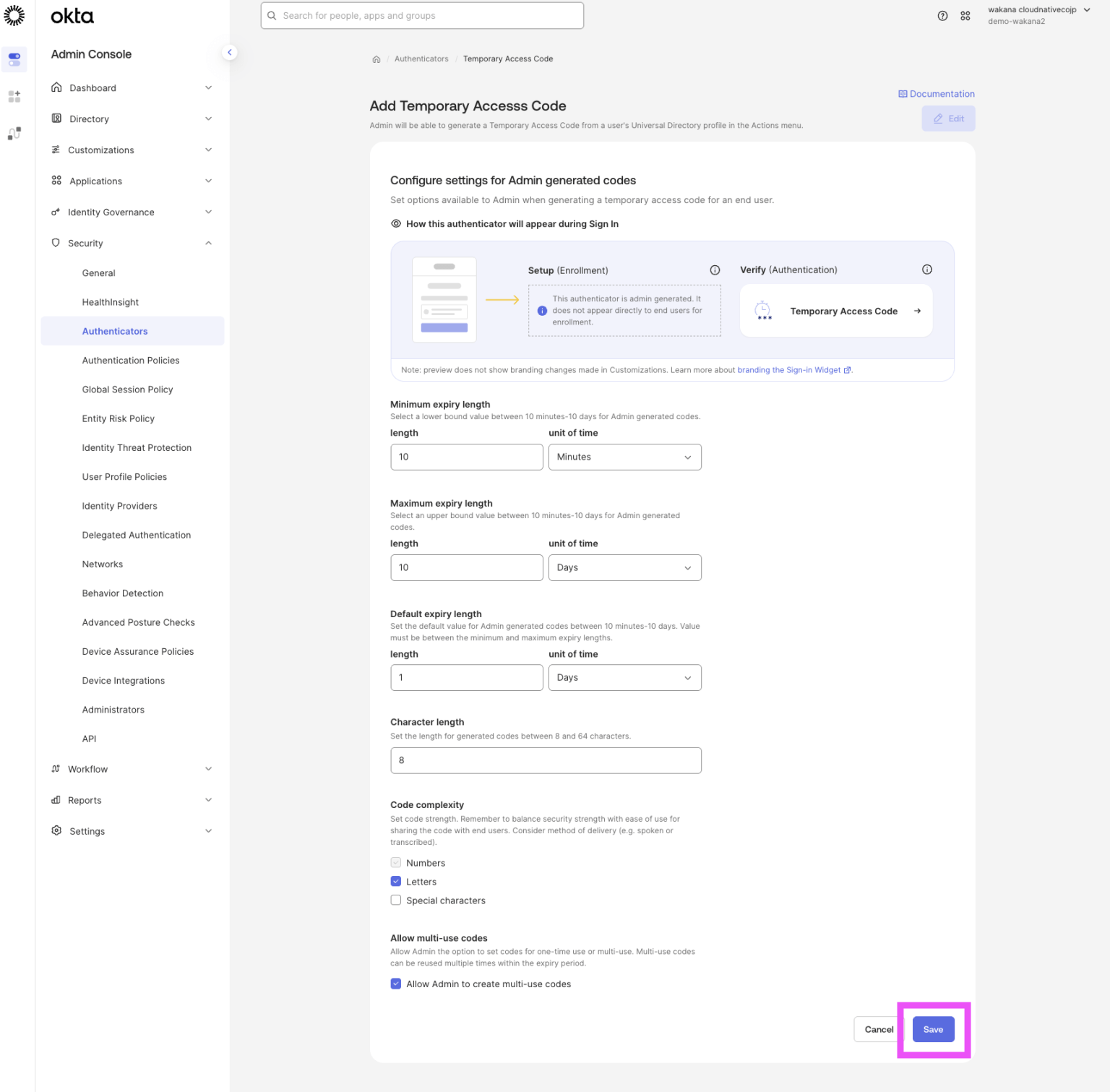Enable the Special characters checkbox
The width and height of the screenshot is (1110, 1092).
click(x=395, y=900)
